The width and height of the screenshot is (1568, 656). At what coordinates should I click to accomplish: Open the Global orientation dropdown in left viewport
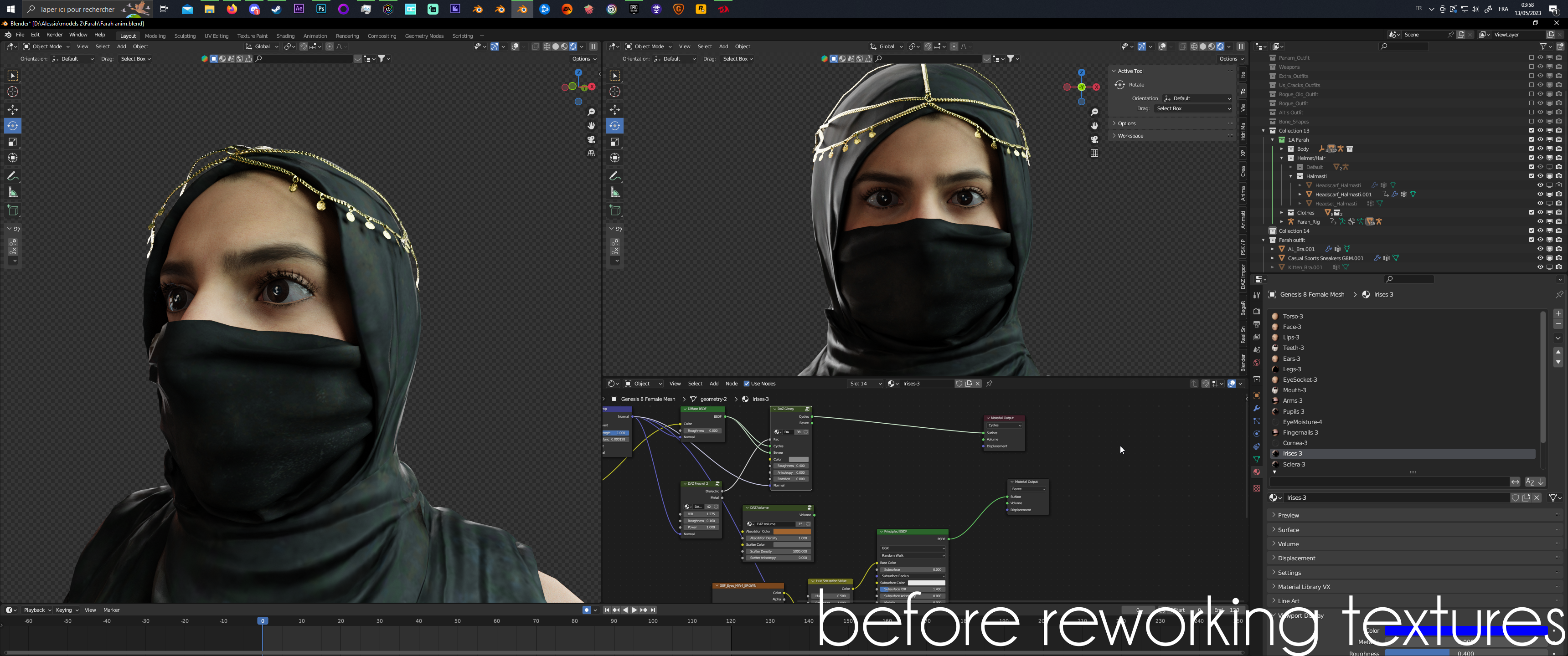[x=263, y=46]
